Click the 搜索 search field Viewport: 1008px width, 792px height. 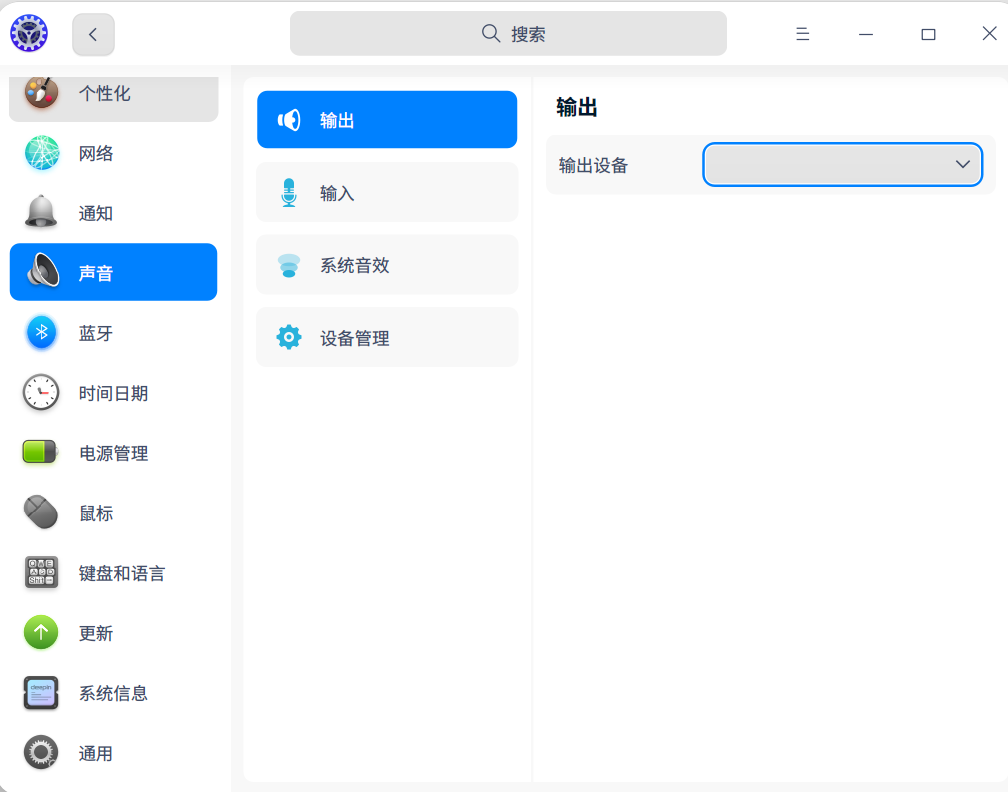[x=508, y=33]
